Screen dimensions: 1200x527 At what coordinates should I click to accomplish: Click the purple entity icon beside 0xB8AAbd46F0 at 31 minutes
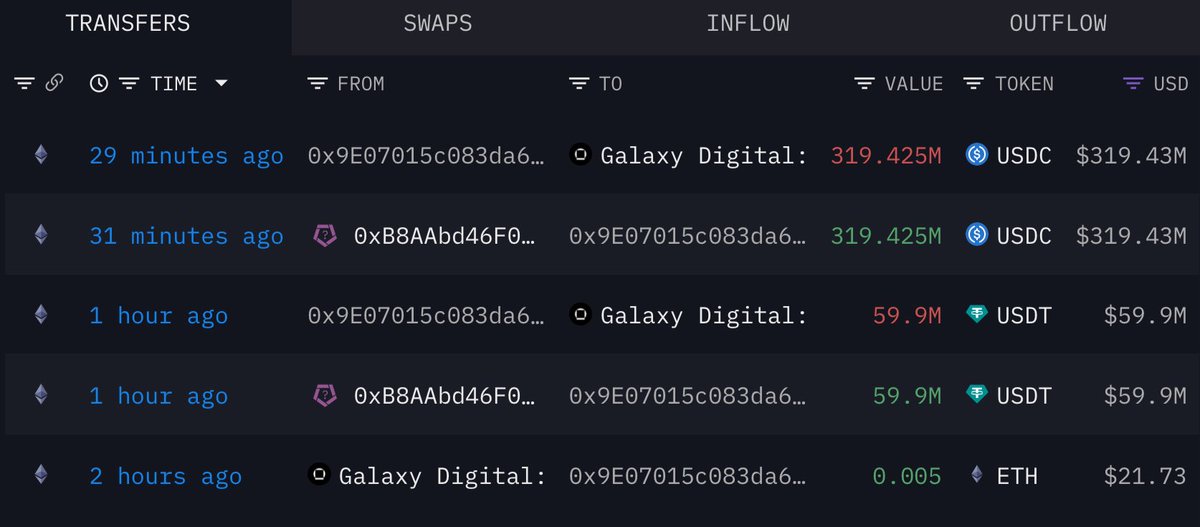(325, 236)
